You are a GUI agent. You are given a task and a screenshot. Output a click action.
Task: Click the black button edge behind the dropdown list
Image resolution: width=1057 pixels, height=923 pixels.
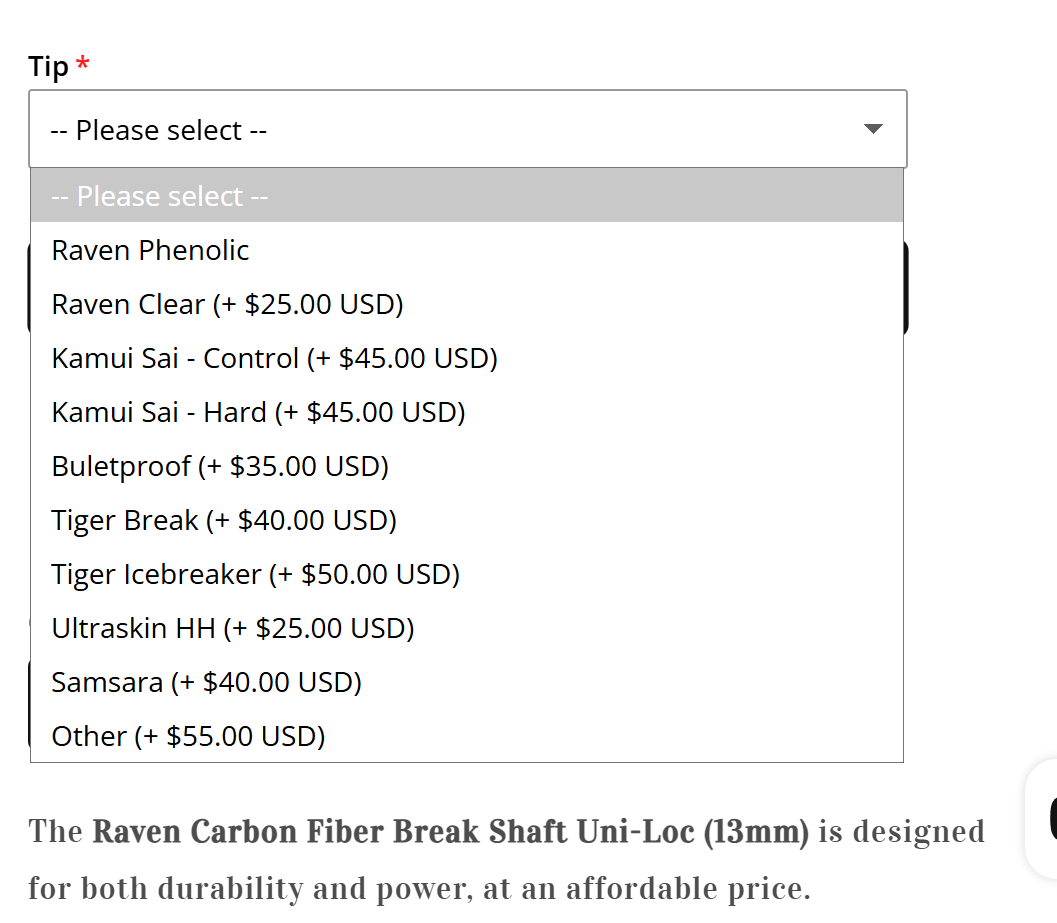point(906,290)
